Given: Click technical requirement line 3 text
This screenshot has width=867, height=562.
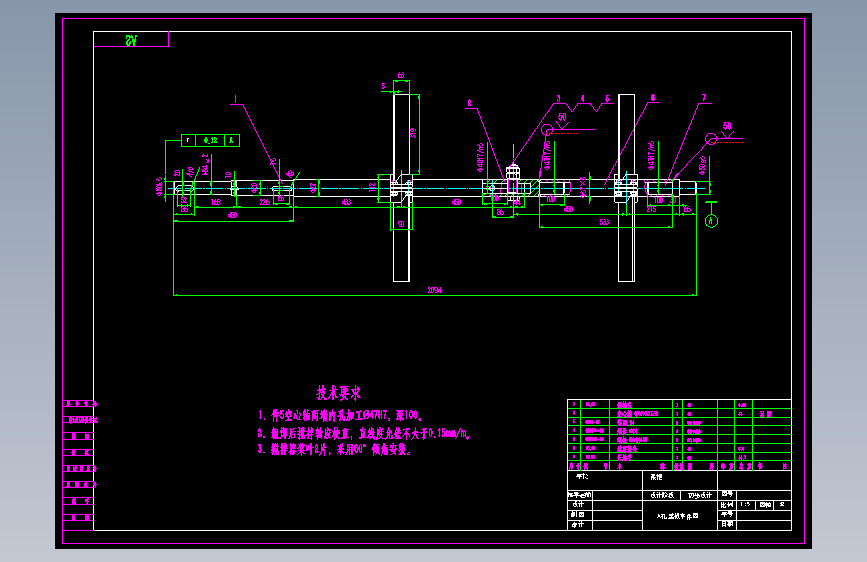Looking at the screenshot, I should pos(335,450).
